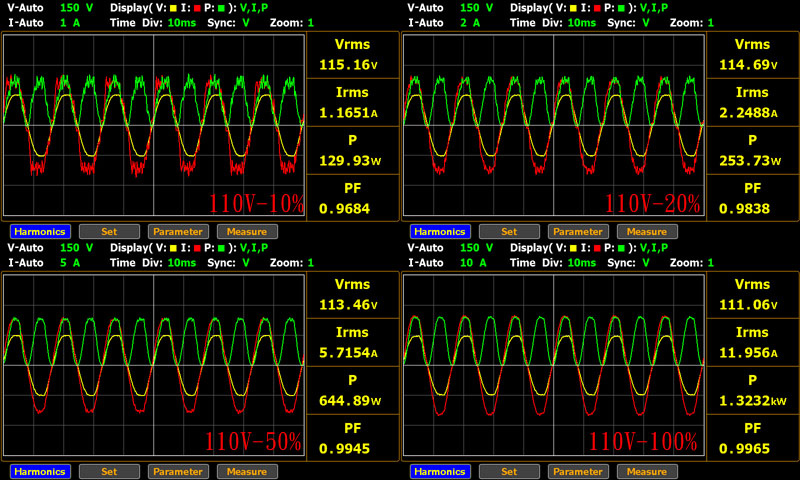Select Measure in the 110V-50% screen
The width and height of the screenshot is (800, 480).
pyautogui.click(x=247, y=471)
